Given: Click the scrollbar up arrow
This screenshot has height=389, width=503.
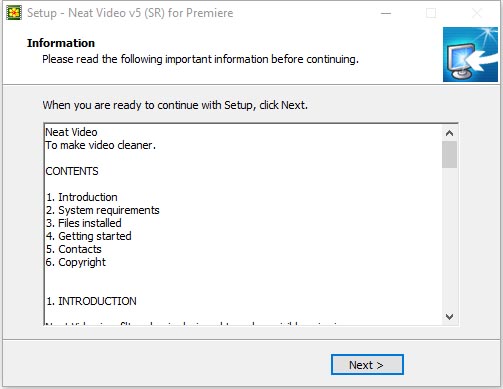Looking at the screenshot, I should (449, 133).
